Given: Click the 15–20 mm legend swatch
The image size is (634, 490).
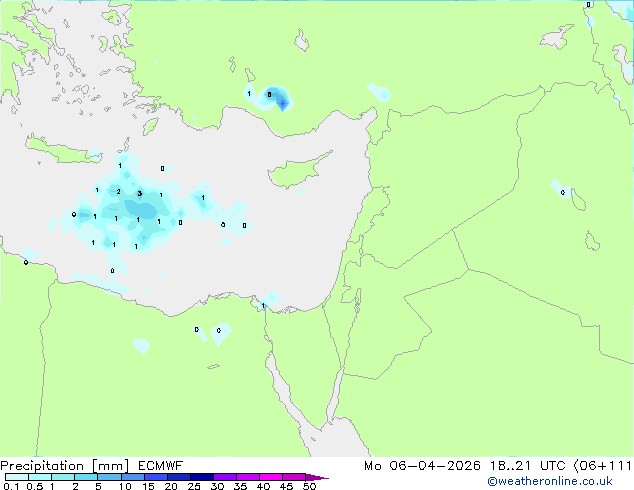Looking at the screenshot, I should (x=156, y=477).
